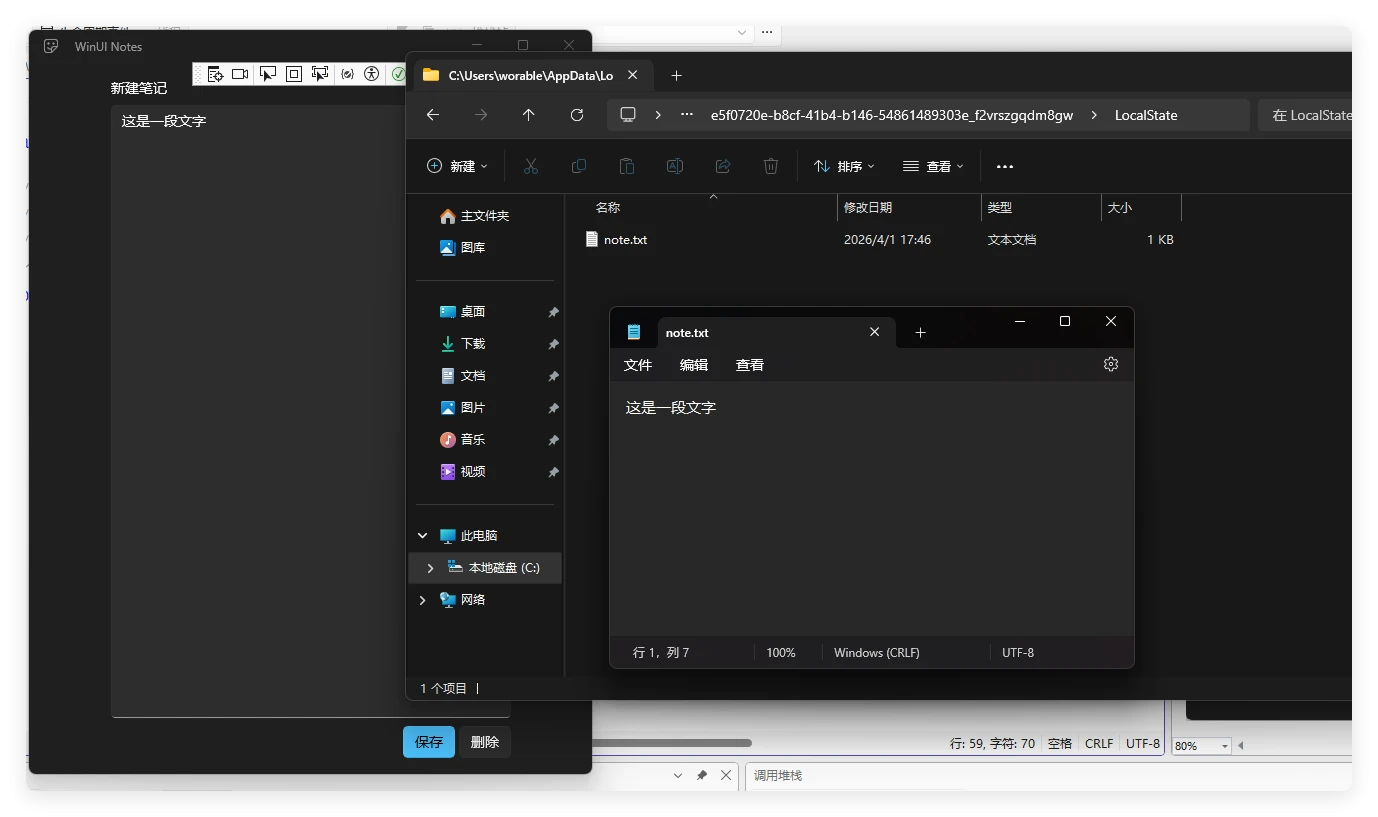Click the camera icon in debug toolbar

tap(240, 74)
